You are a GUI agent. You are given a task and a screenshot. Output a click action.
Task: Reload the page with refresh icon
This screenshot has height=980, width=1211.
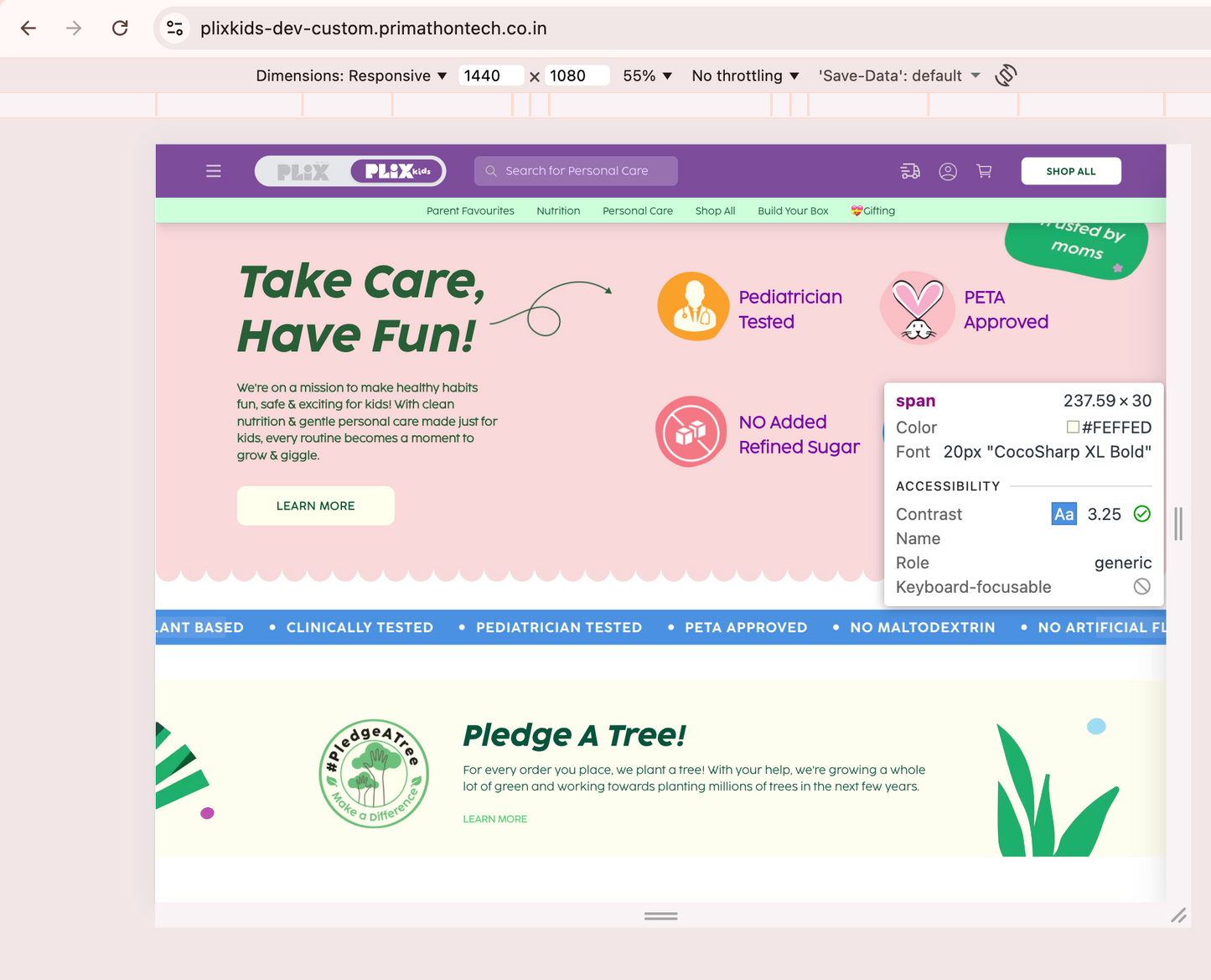tap(120, 29)
